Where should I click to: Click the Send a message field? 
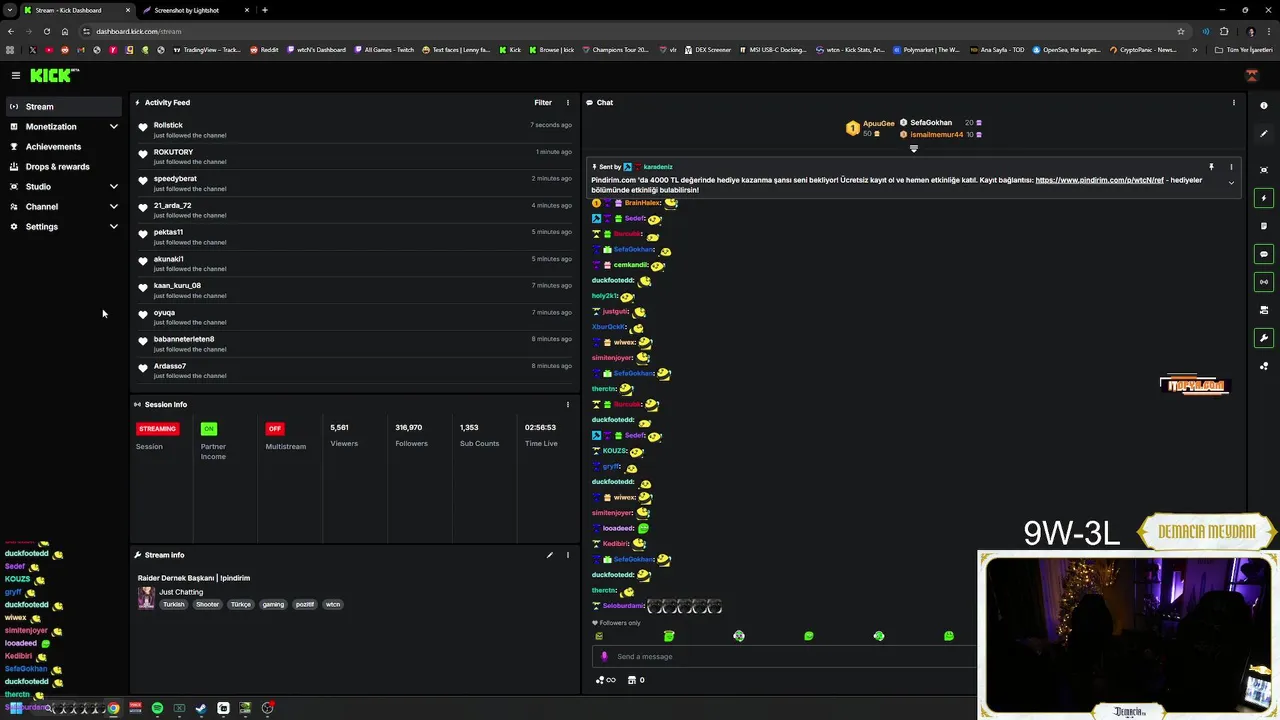787,656
